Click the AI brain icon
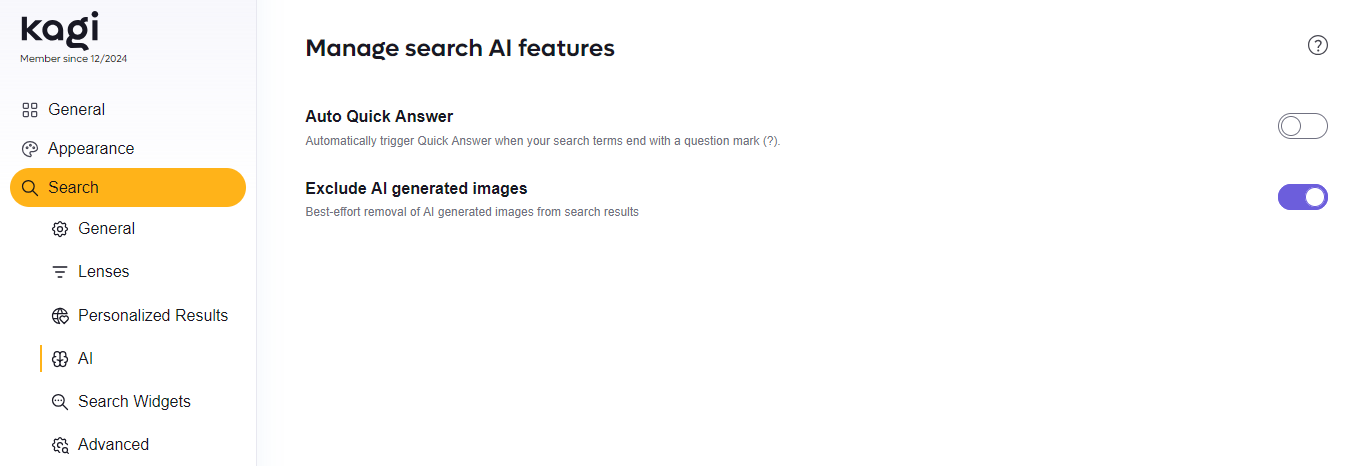The image size is (1352, 466). pyautogui.click(x=60, y=359)
